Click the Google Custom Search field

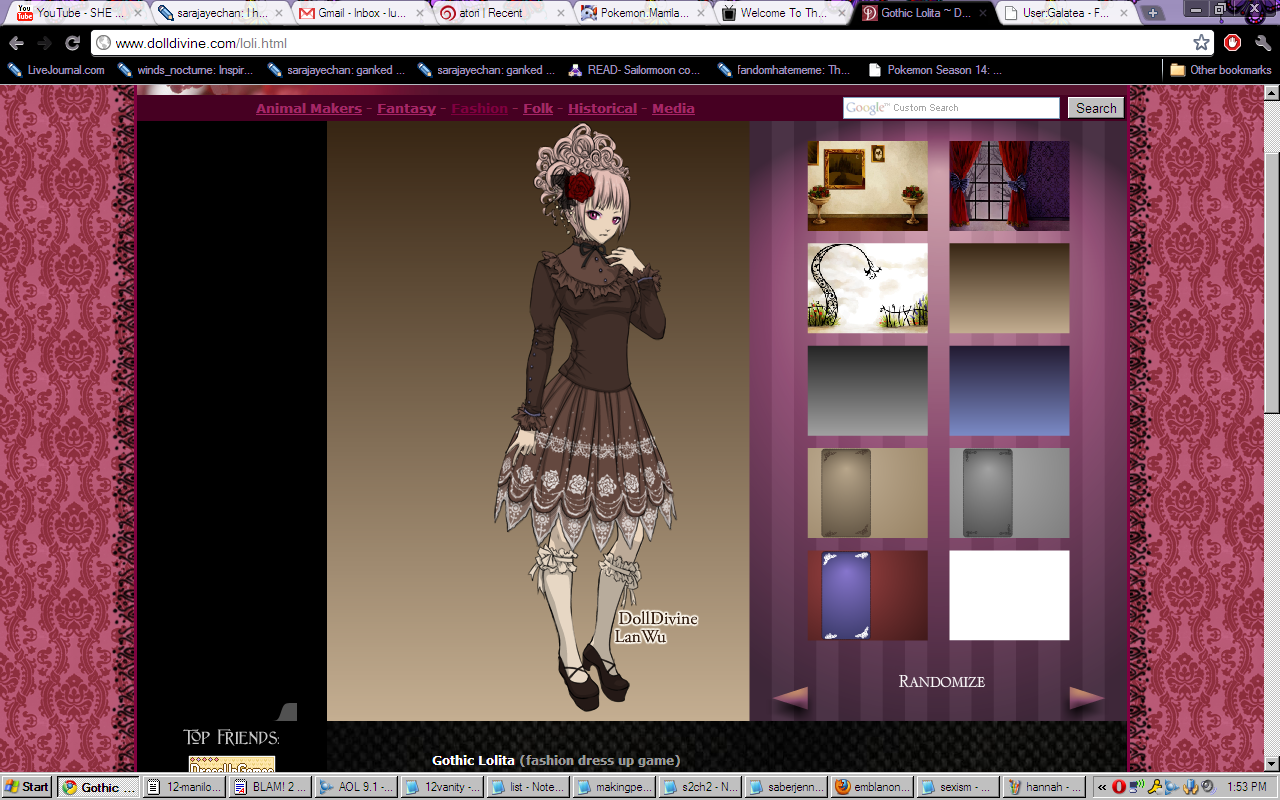pyautogui.click(x=950, y=108)
